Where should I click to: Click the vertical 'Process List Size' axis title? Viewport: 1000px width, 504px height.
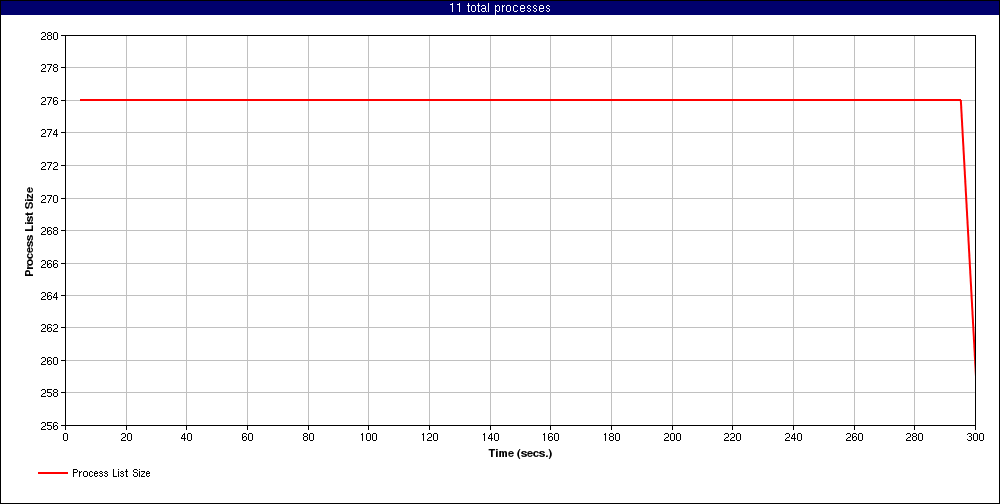click(29, 231)
